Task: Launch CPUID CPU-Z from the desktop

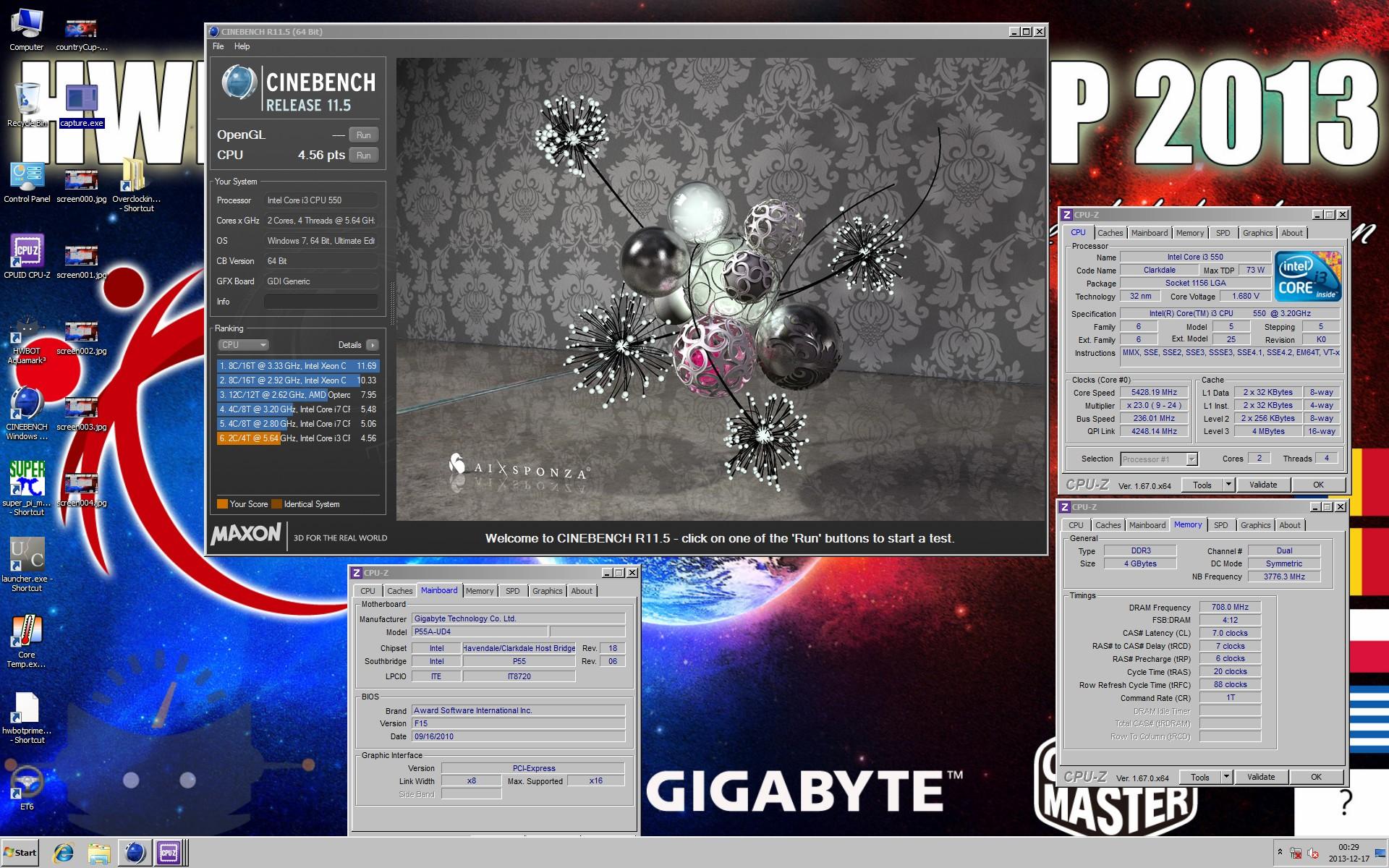Action: pyautogui.click(x=27, y=257)
